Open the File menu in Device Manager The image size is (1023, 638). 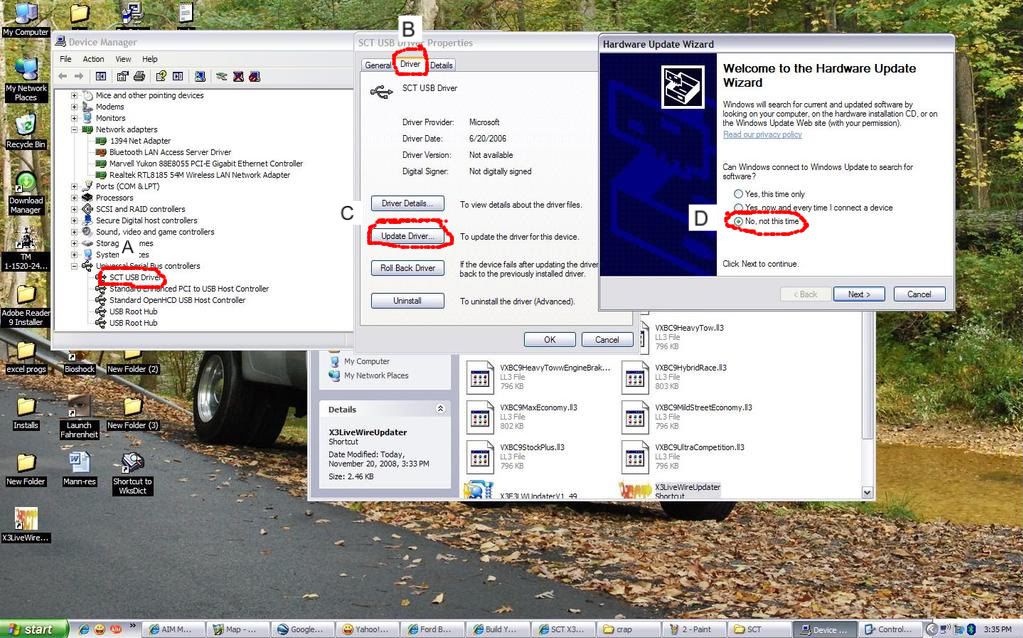tap(66, 59)
